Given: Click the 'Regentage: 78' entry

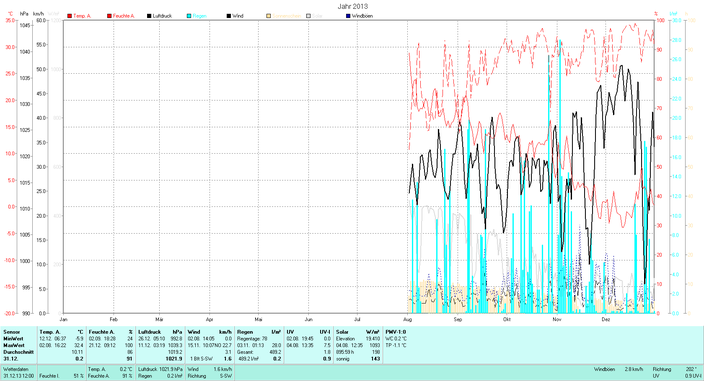Looking at the screenshot, I should pyautogui.click(x=252, y=339).
